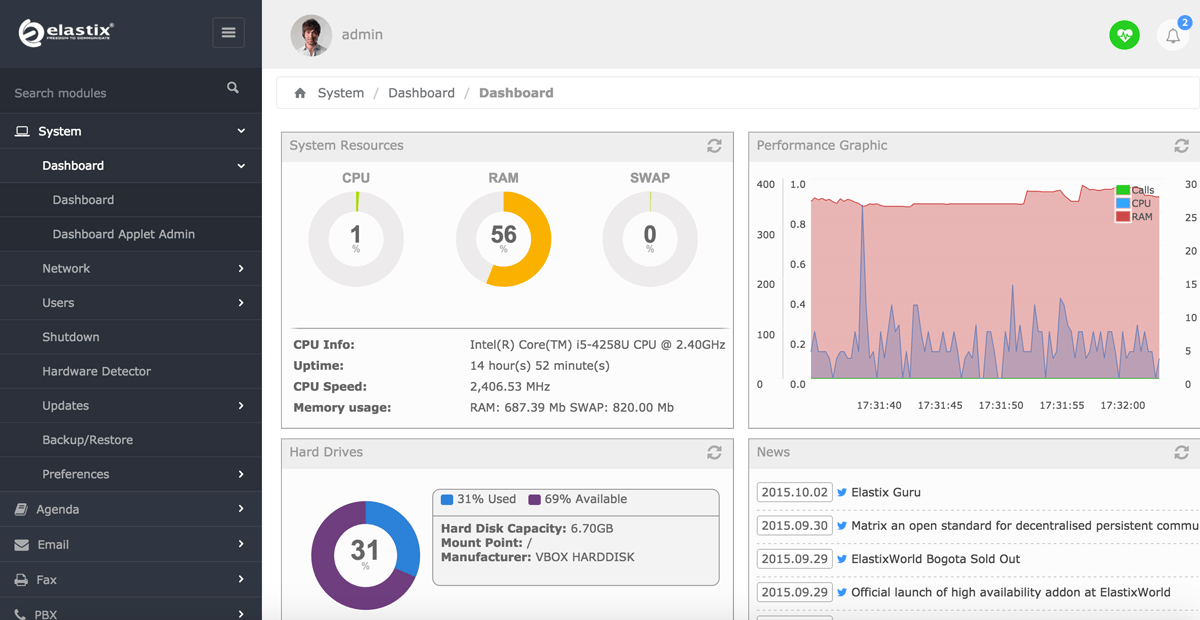Click the home icon in breadcrumb
Image resolution: width=1200 pixels, height=620 pixels.
point(300,93)
